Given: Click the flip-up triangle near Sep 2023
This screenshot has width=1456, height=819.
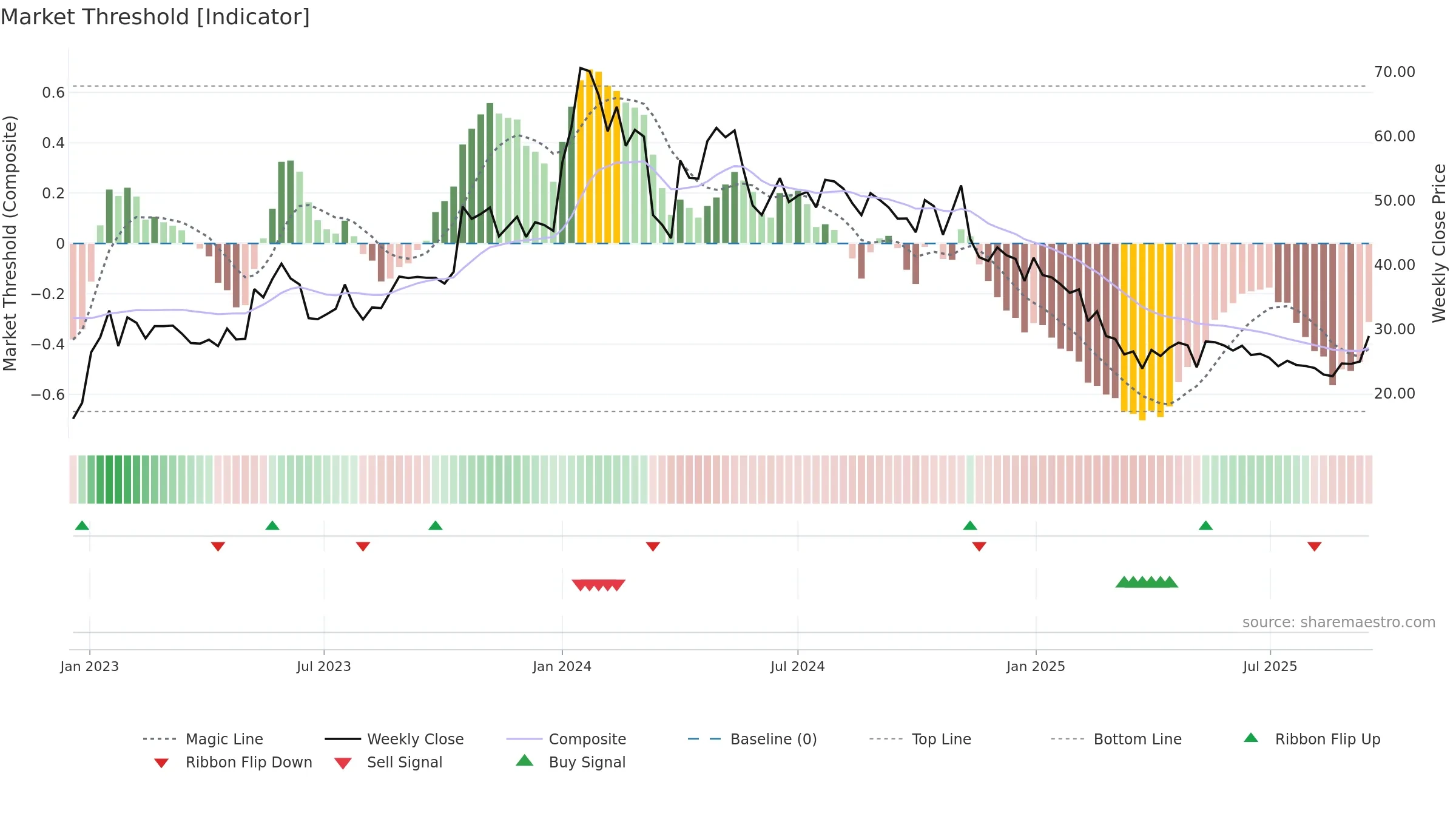Looking at the screenshot, I should (436, 525).
